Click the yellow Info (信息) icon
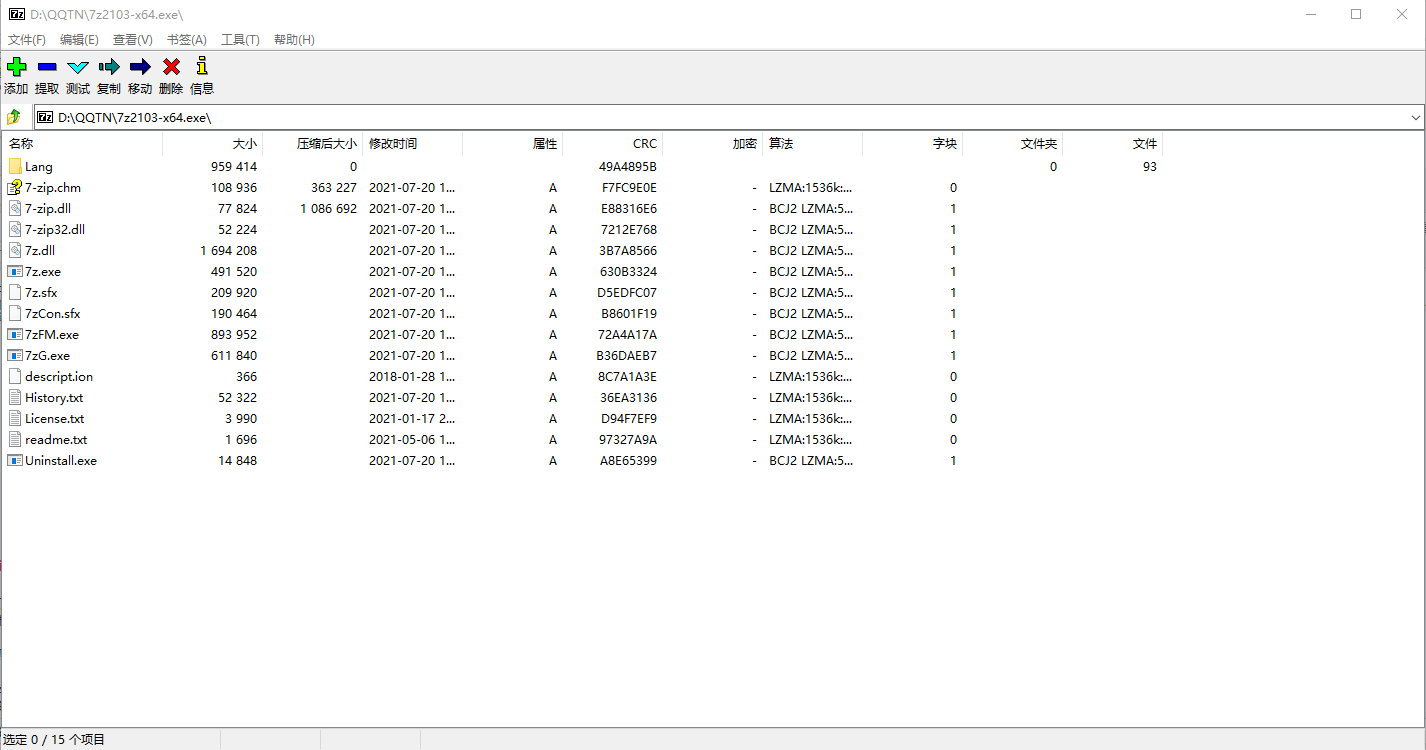Viewport: 1426px width, 750px height. [x=202, y=66]
